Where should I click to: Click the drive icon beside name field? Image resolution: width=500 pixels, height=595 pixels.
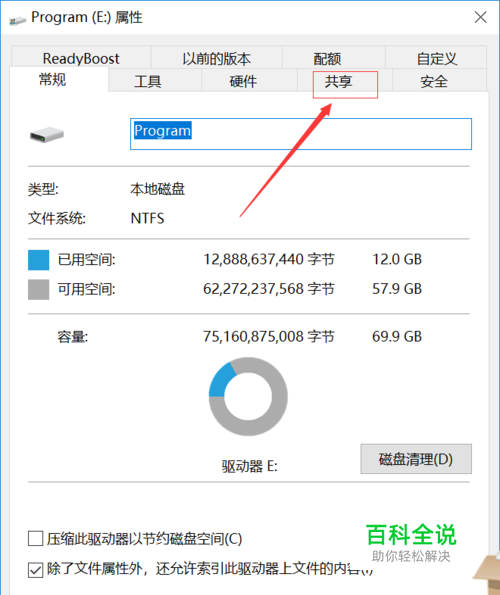point(47,135)
